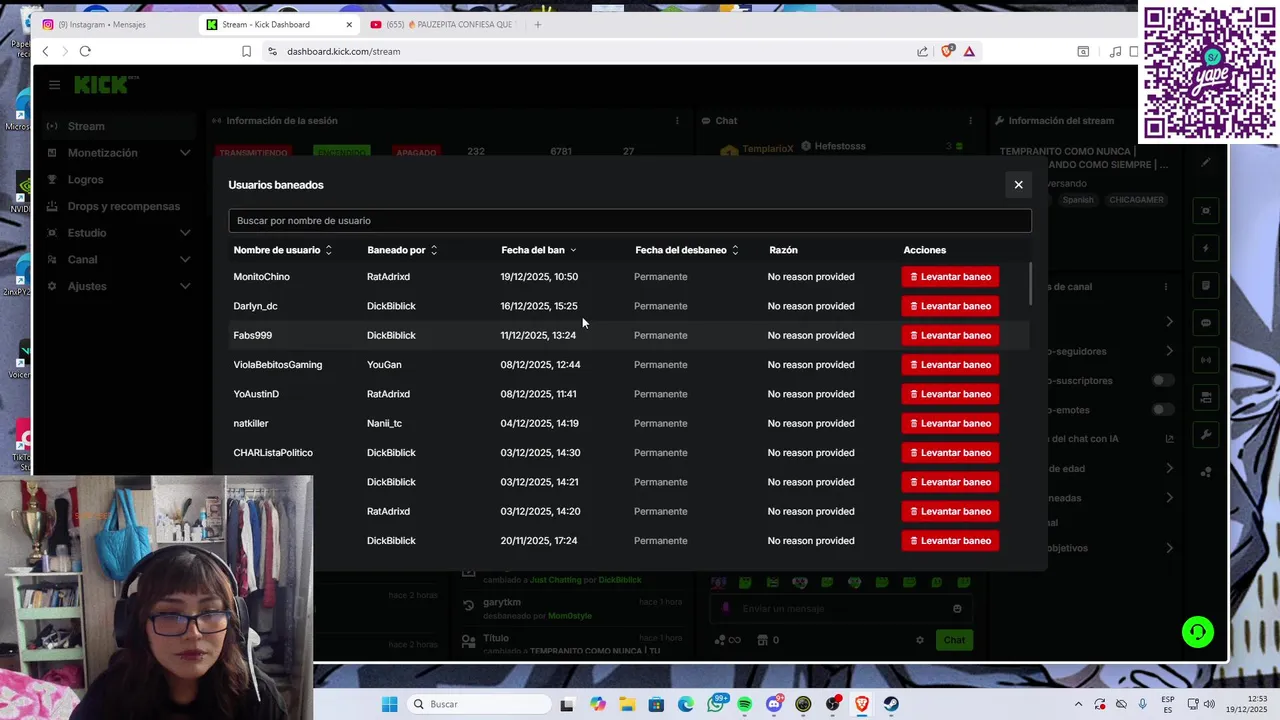The image size is (1280, 720).
Task: Open the Kick hamburger menu
Action: [54, 85]
